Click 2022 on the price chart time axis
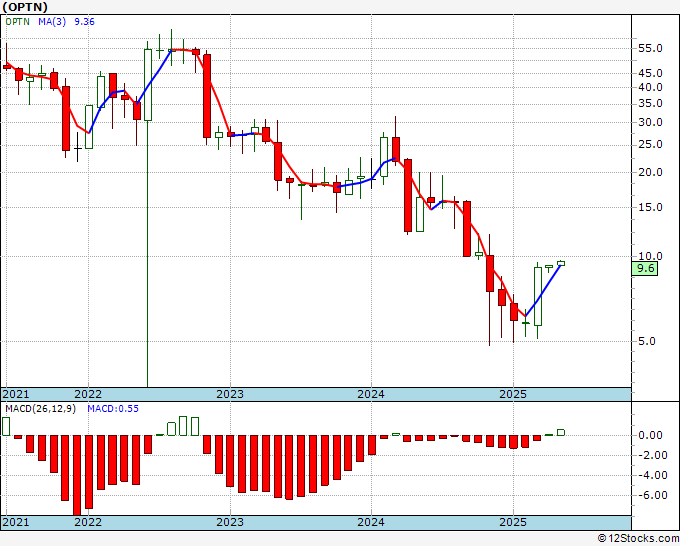Viewport: 680px width, 546px height. pyautogui.click(x=88, y=394)
